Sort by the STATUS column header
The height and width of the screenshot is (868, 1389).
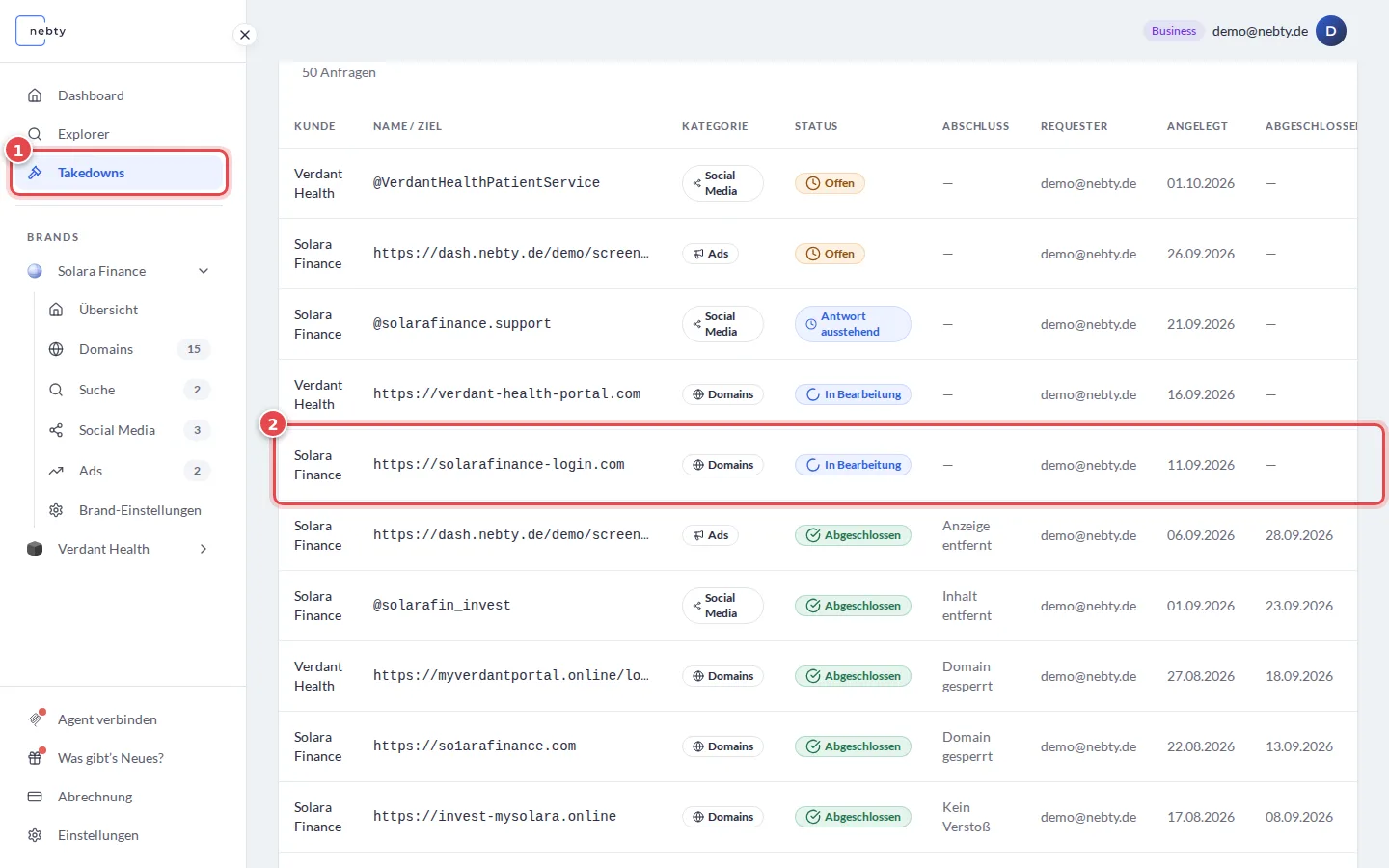816,126
